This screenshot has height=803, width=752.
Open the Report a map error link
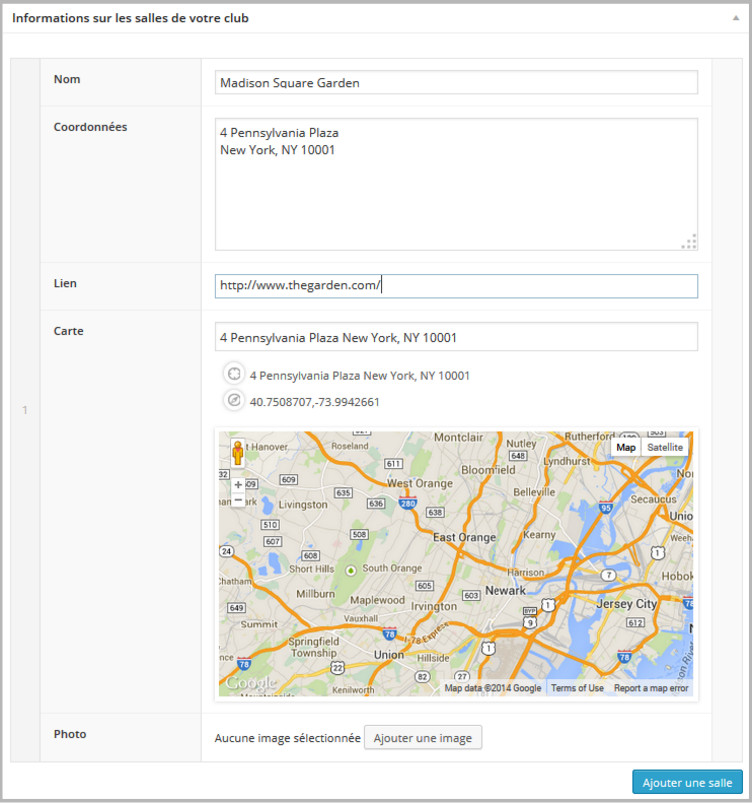651,688
